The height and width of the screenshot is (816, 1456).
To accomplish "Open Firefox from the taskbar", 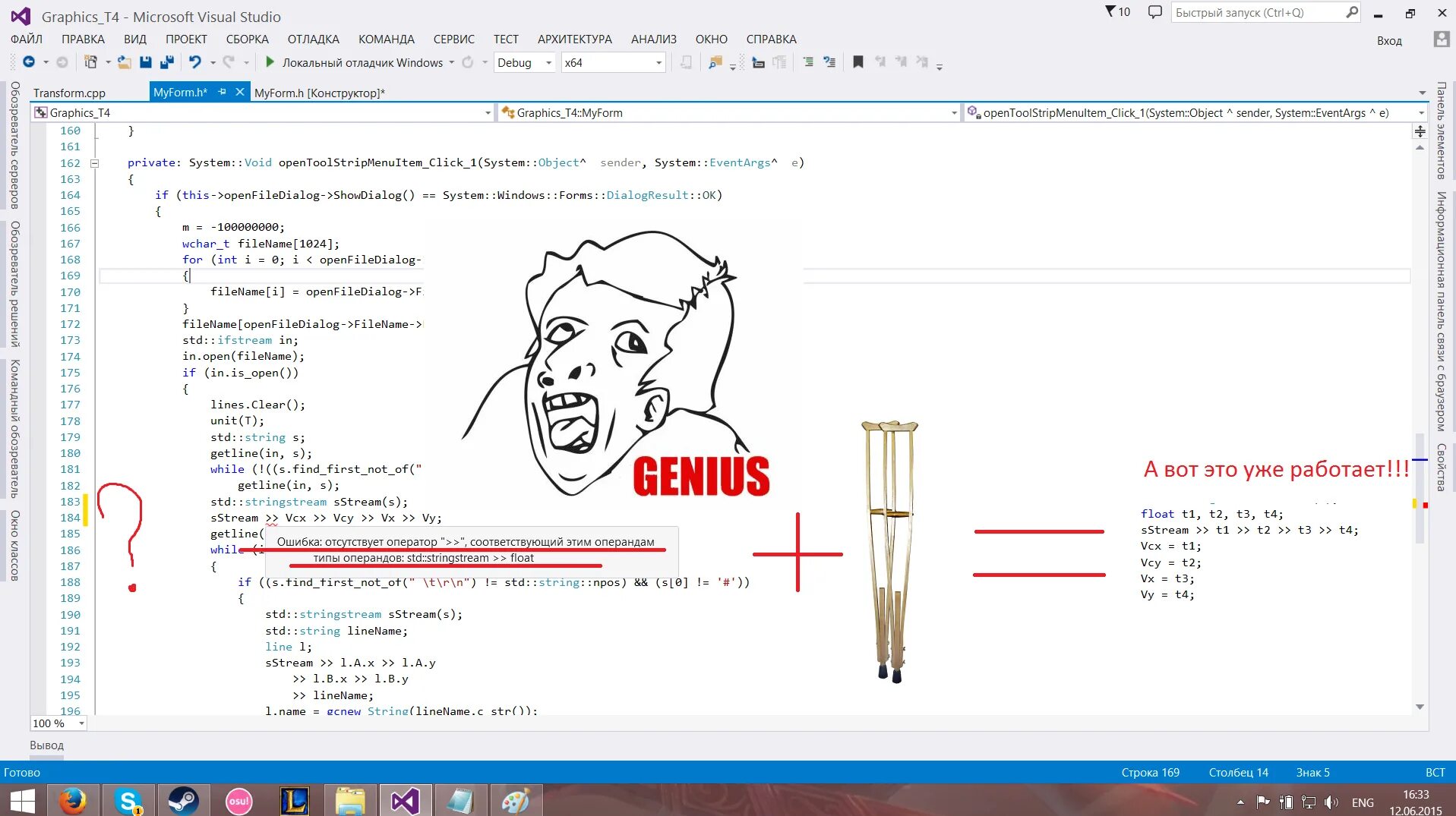I will (73, 801).
